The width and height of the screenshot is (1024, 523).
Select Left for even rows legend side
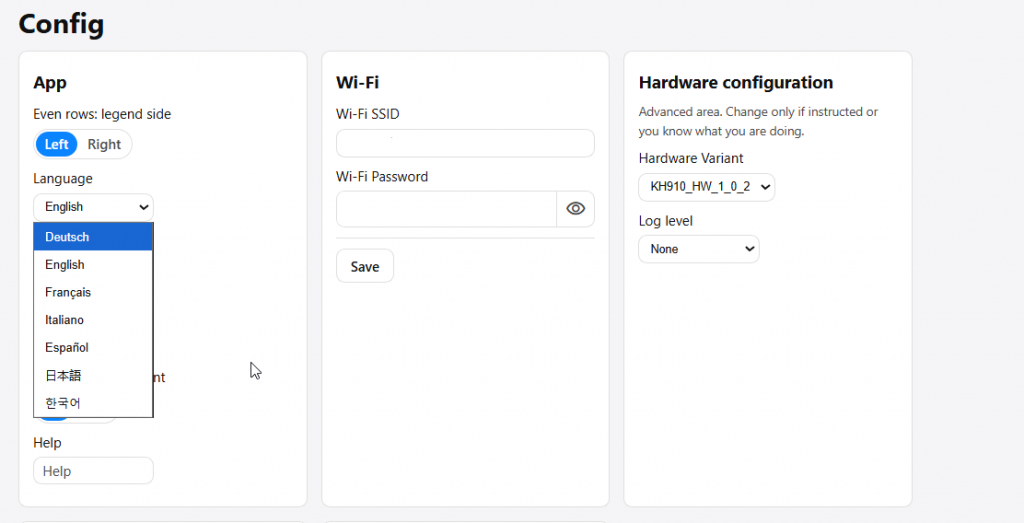pyautogui.click(x=57, y=144)
